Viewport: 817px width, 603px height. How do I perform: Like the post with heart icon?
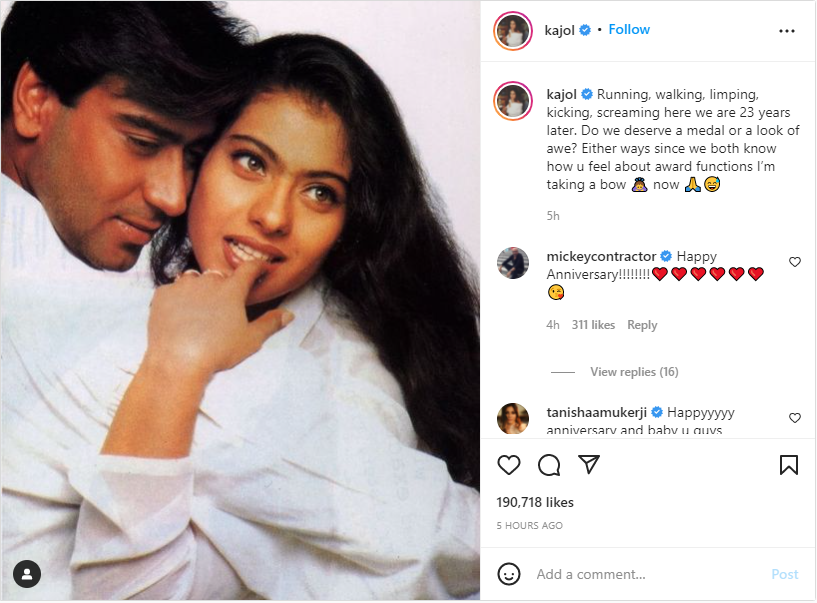click(x=509, y=465)
